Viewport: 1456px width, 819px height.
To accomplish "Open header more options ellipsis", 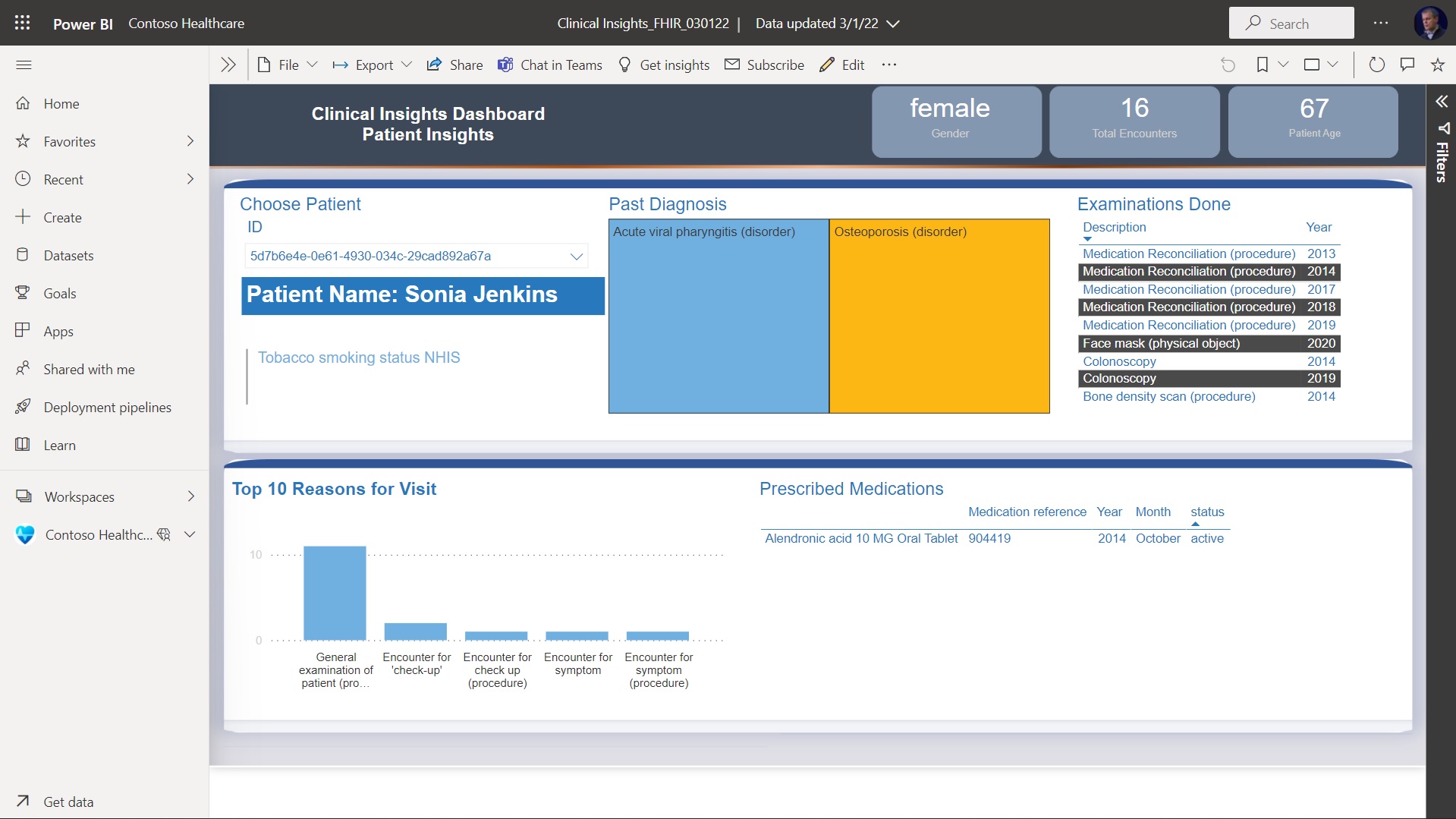I will point(1381,23).
